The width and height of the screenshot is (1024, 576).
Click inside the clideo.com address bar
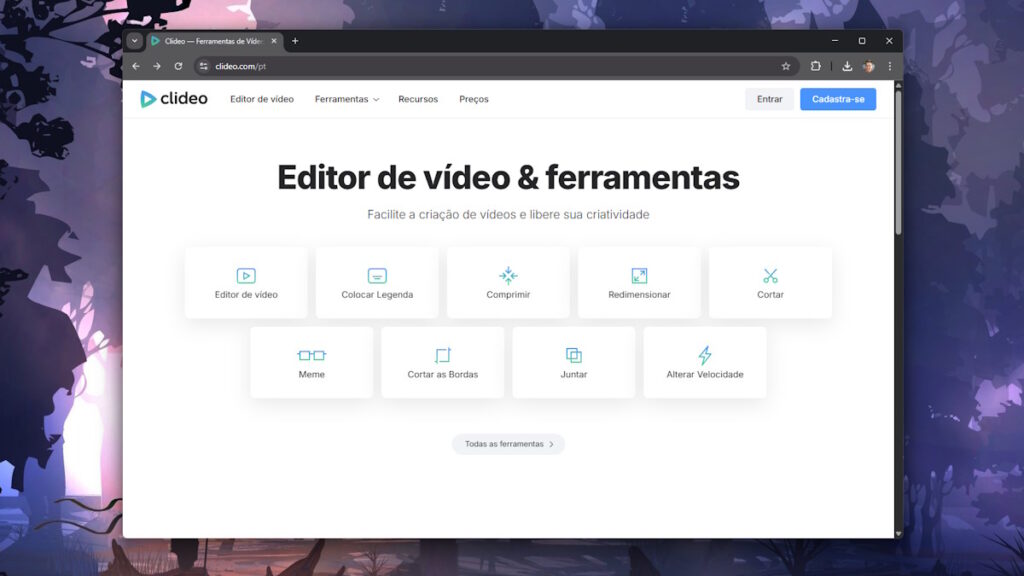240,66
